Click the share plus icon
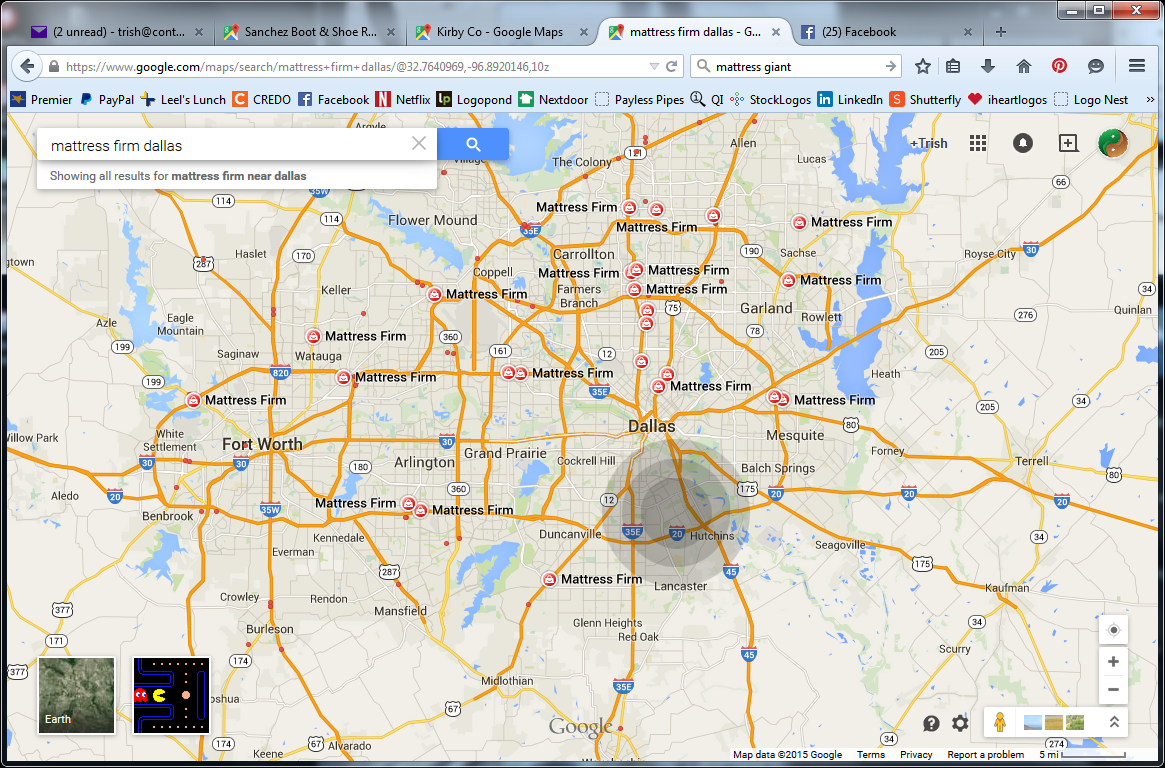The image size is (1165, 768). pos(1068,143)
